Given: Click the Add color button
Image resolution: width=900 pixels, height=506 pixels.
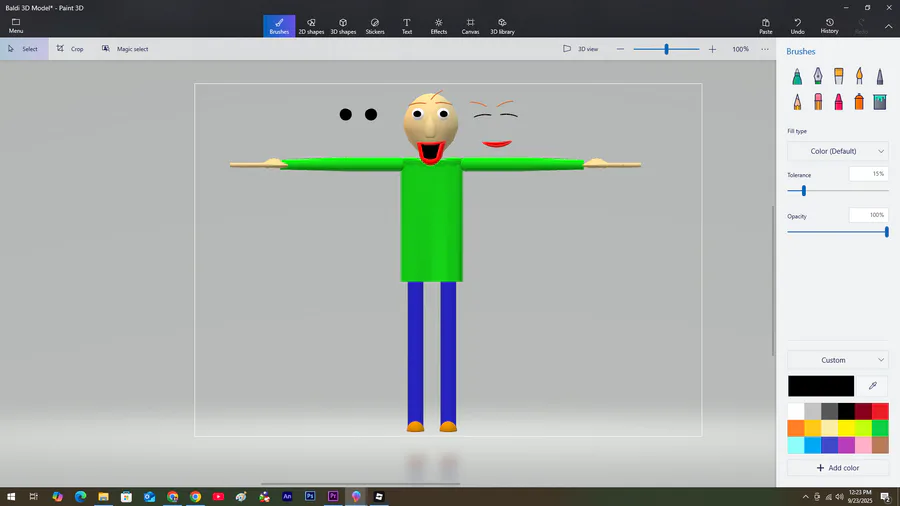Looking at the screenshot, I should click(x=837, y=468).
